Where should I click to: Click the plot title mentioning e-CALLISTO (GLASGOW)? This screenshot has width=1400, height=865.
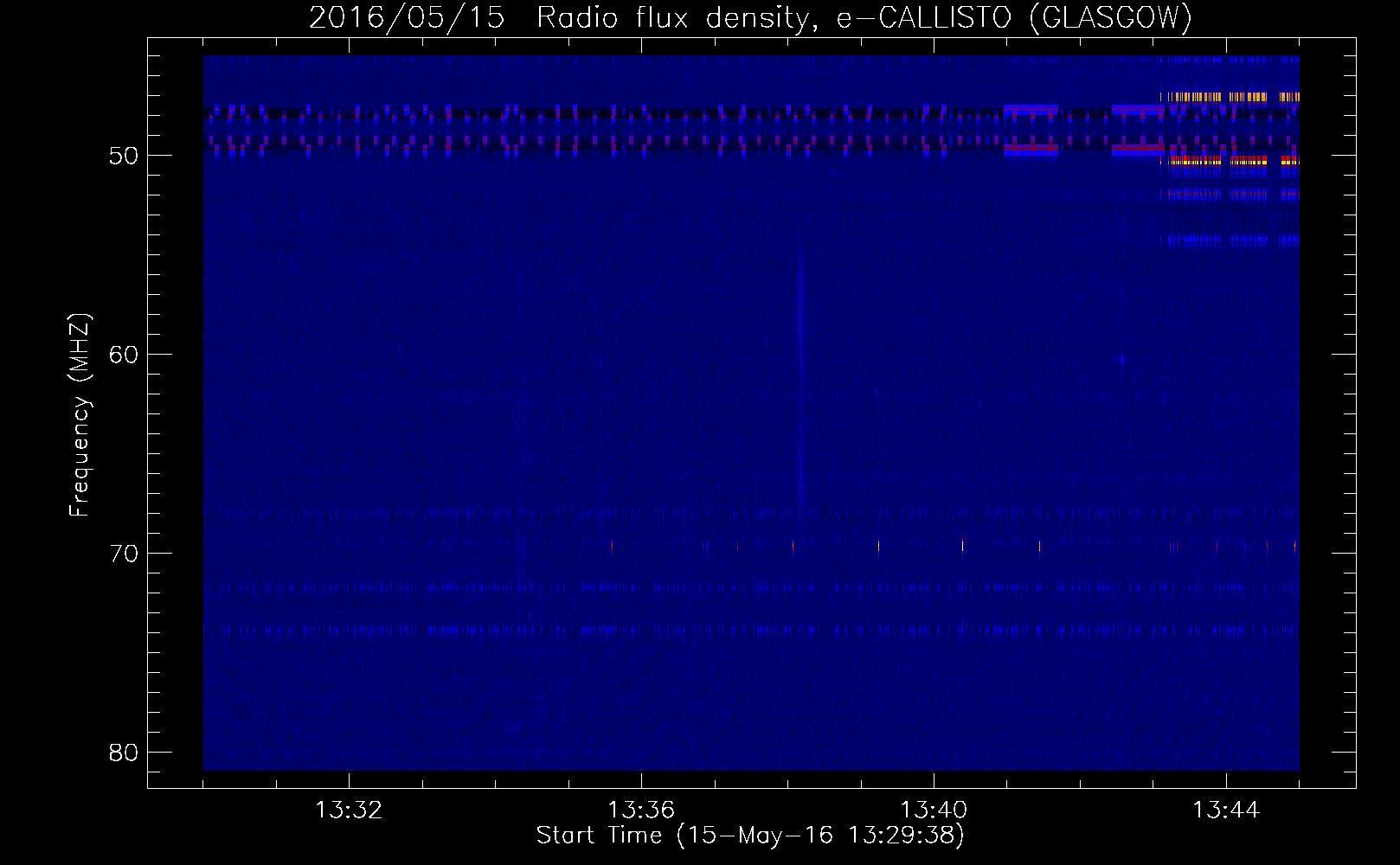750,17
